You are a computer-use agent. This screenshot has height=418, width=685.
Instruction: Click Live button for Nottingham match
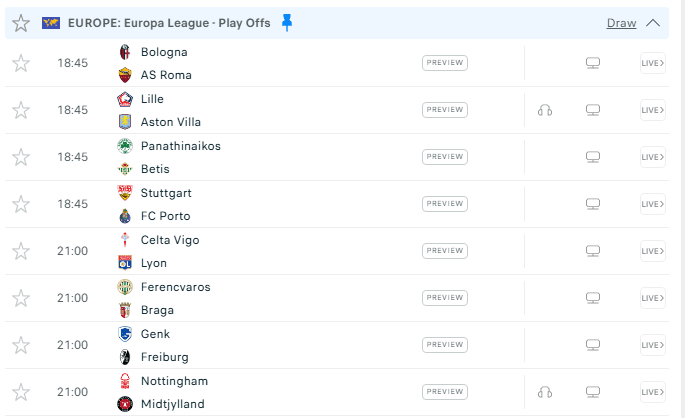652,392
